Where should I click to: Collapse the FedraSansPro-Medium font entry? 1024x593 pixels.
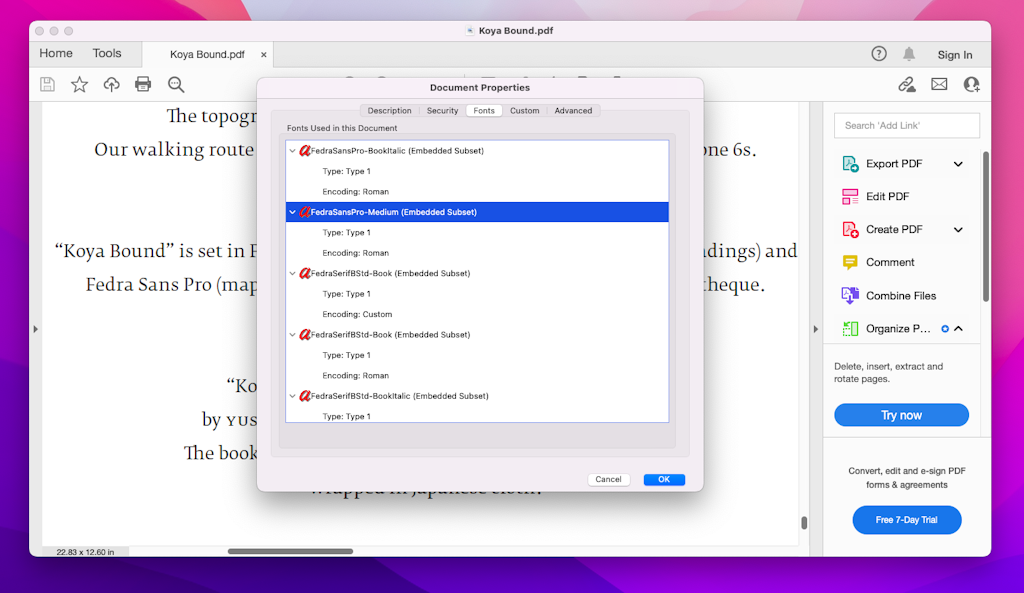[291, 211]
